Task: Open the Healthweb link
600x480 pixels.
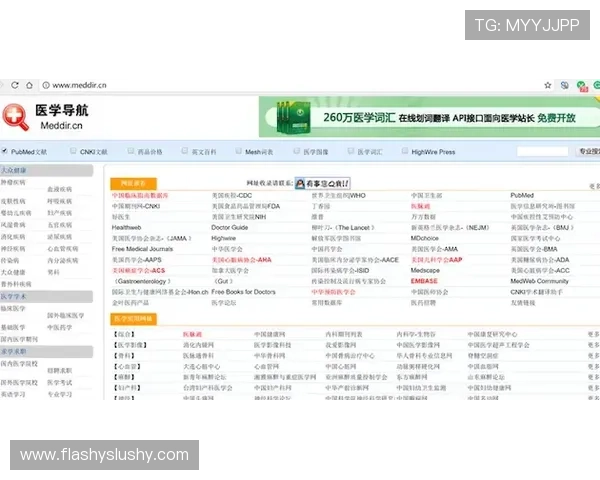Action: coord(126,228)
